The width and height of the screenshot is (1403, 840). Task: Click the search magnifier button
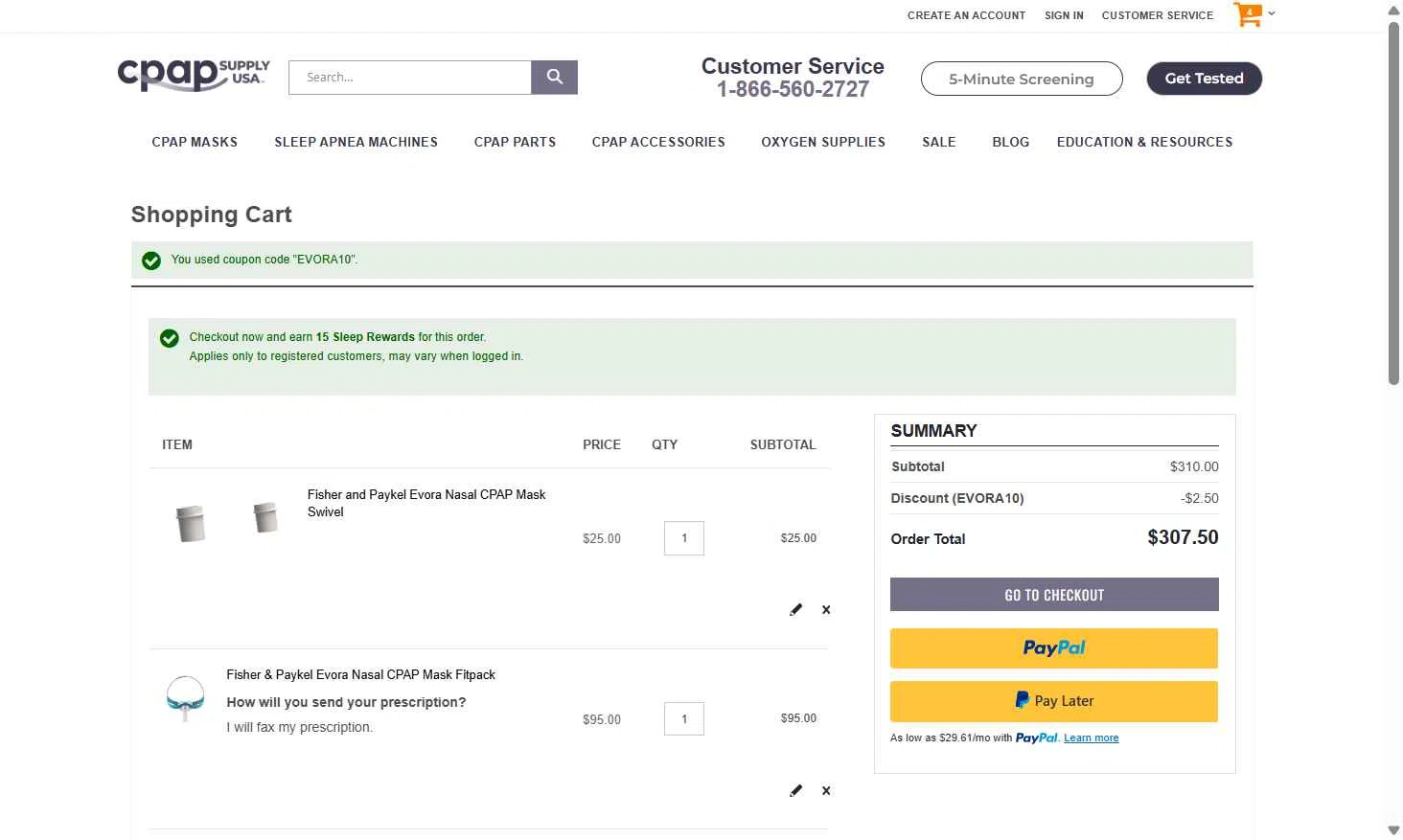(554, 78)
